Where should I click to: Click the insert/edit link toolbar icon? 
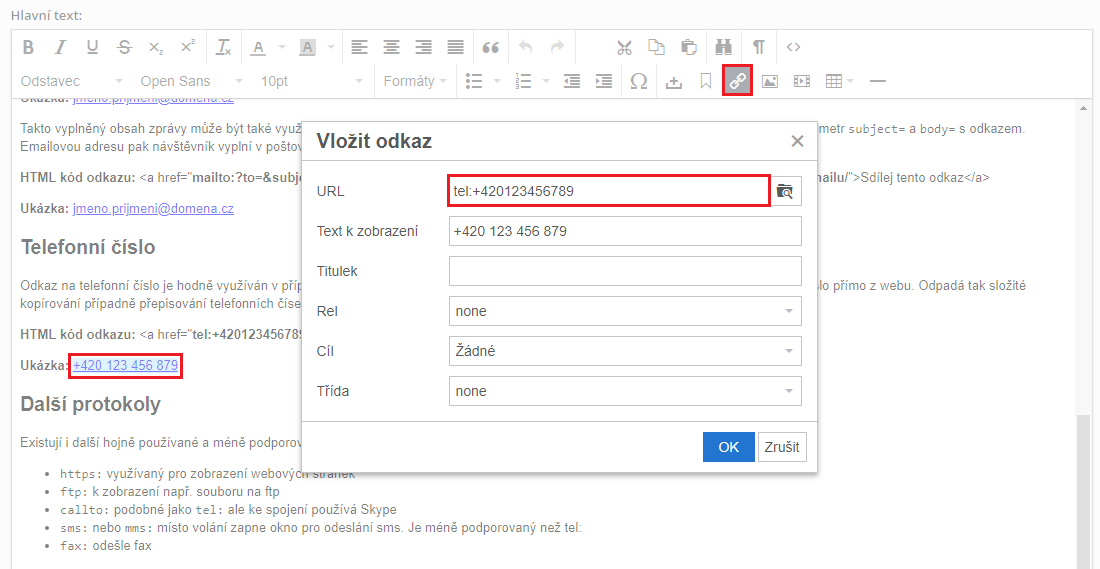pyautogui.click(x=737, y=81)
